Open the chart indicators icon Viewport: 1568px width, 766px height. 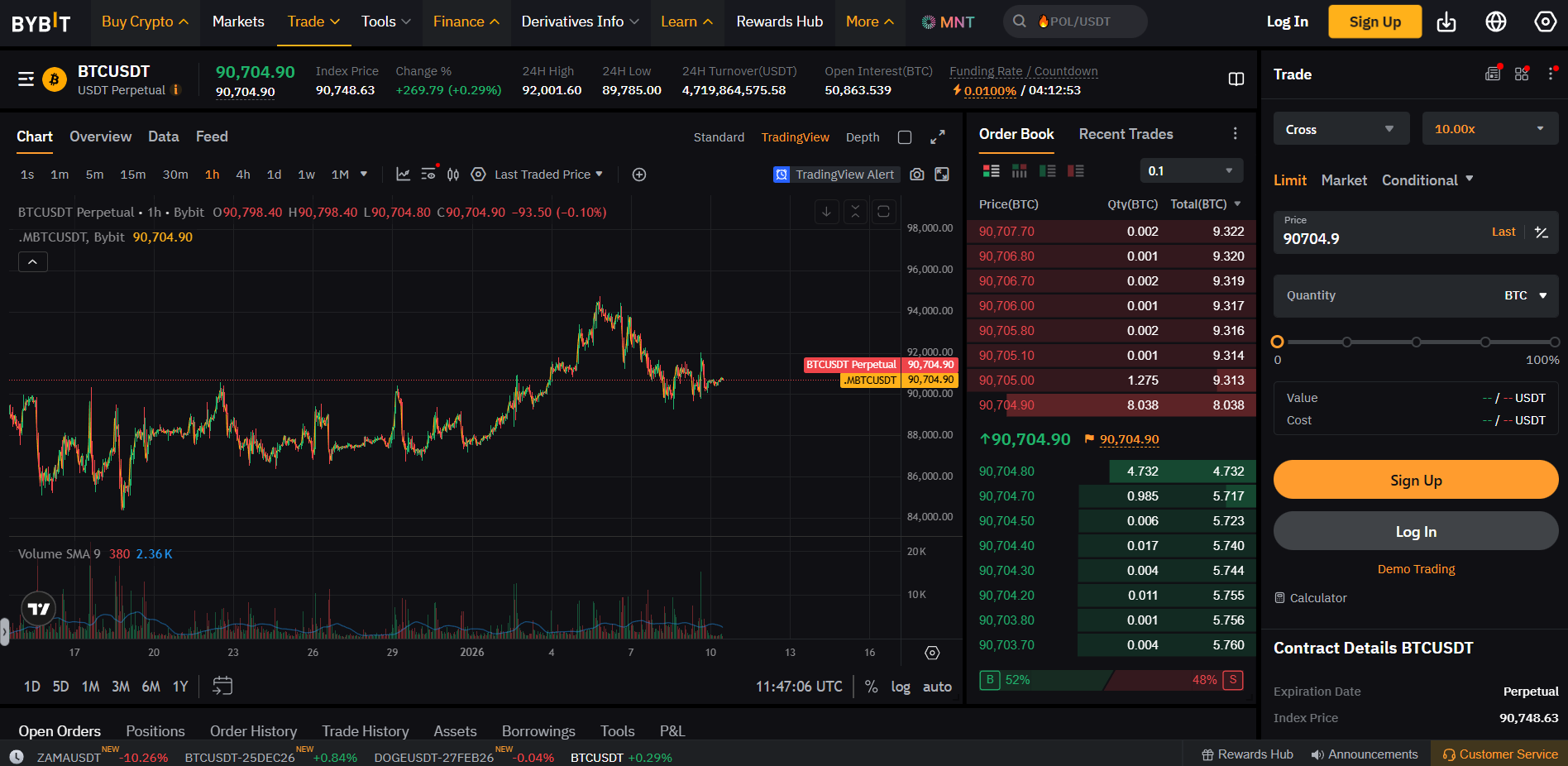coord(403,175)
